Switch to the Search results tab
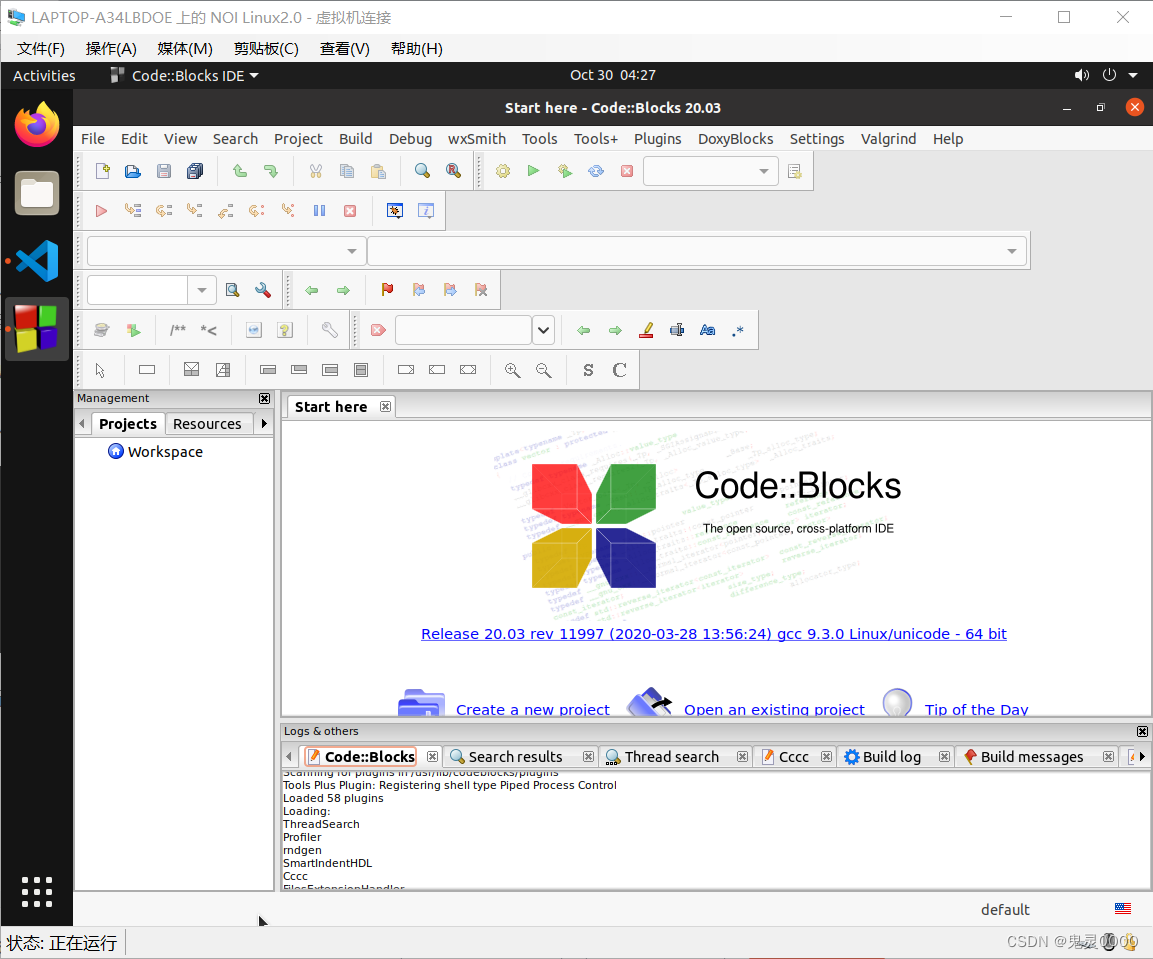The width and height of the screenshot is (1153, 959). (515, 757)
